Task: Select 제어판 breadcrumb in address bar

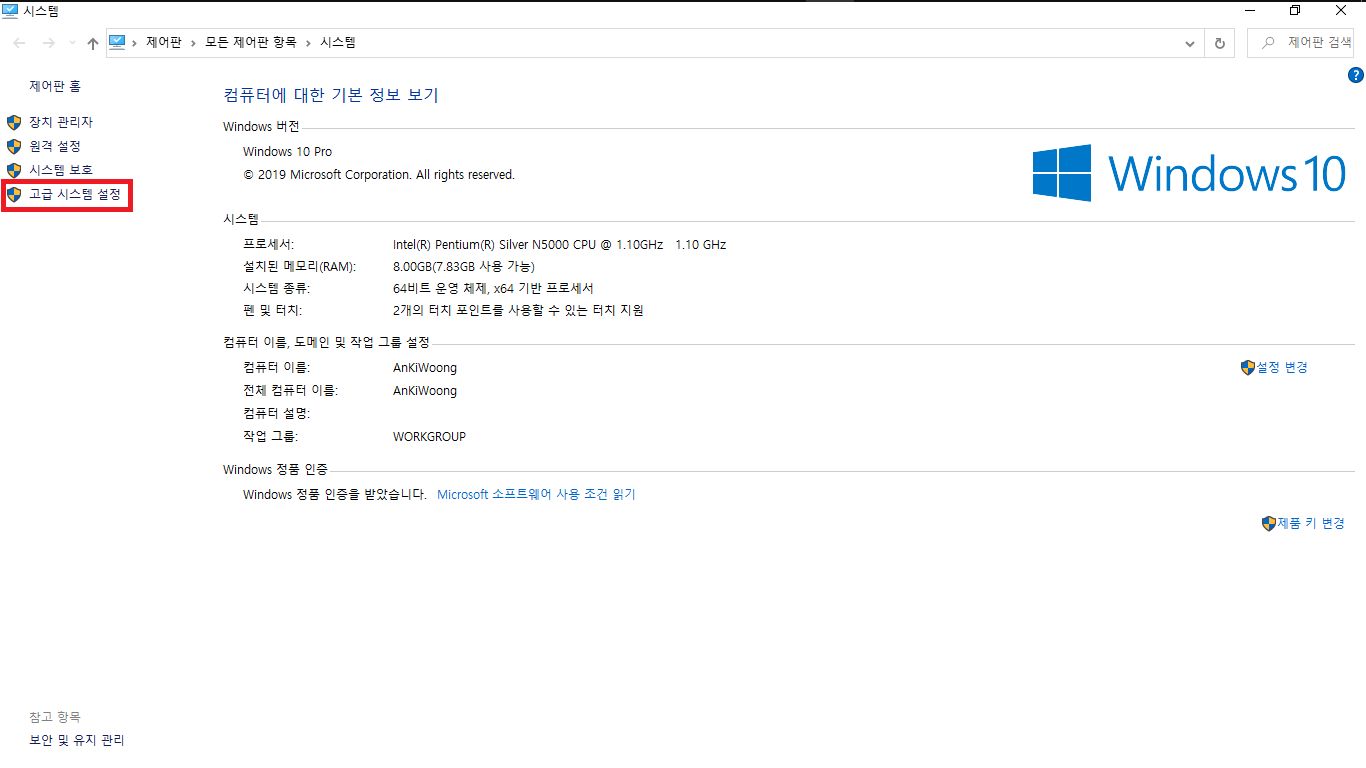Action: 165,43
